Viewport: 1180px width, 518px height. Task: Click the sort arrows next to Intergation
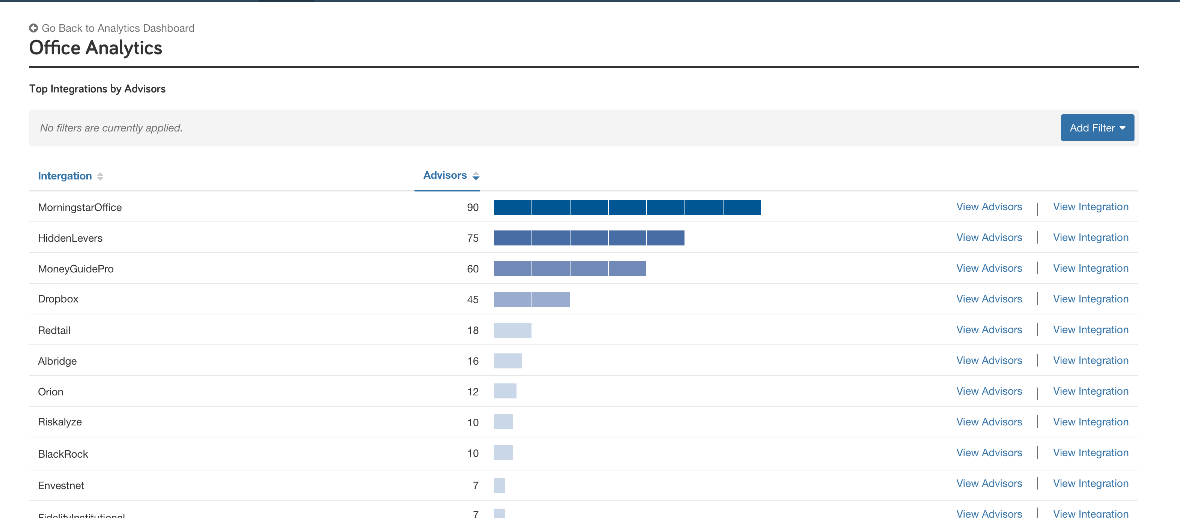tap(100, 176)
